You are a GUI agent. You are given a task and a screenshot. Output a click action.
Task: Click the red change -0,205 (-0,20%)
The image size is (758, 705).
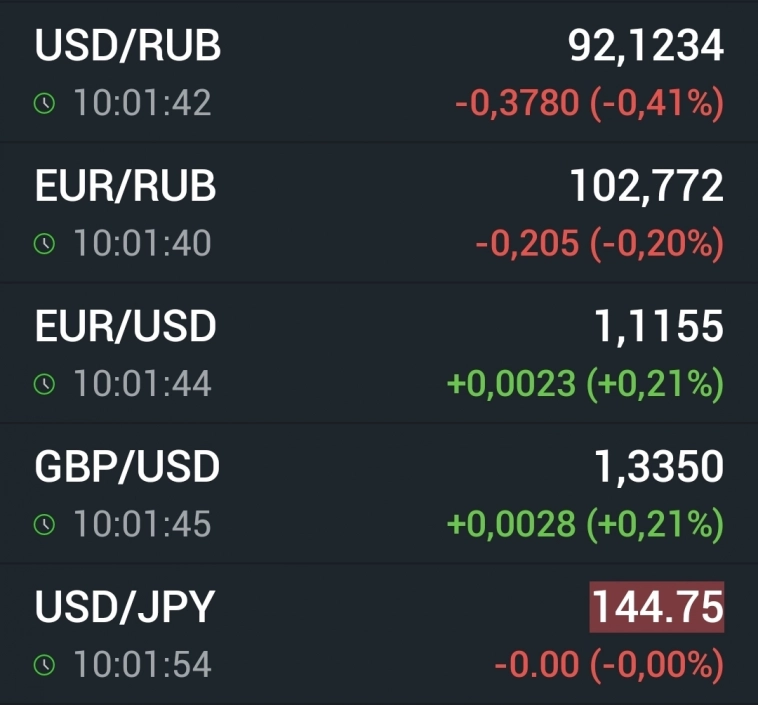click(599, 243)
